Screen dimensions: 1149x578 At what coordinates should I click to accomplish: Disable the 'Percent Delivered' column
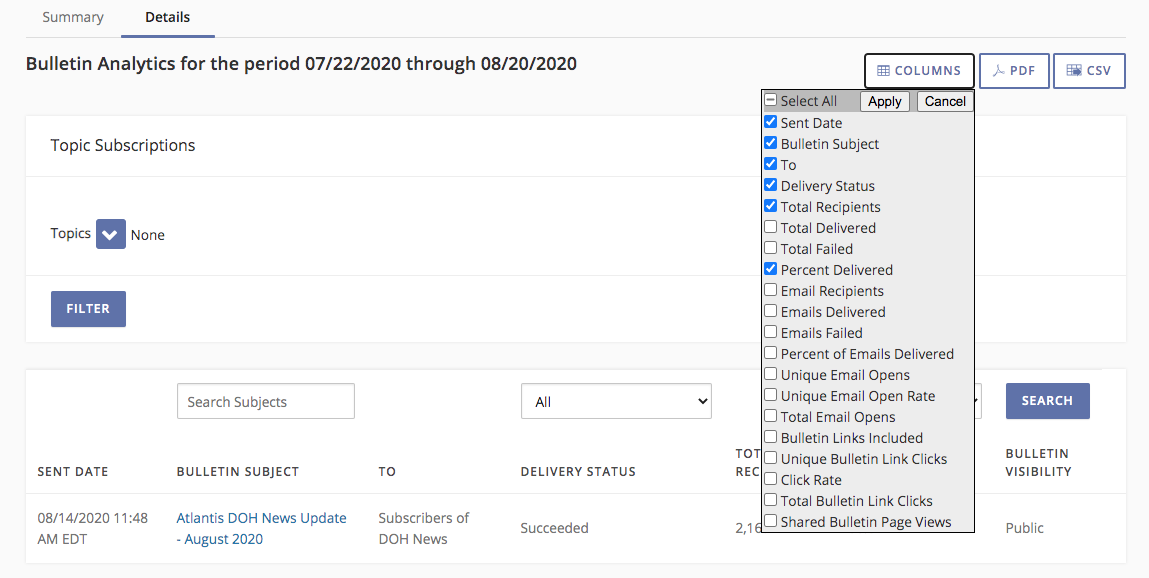770,268
